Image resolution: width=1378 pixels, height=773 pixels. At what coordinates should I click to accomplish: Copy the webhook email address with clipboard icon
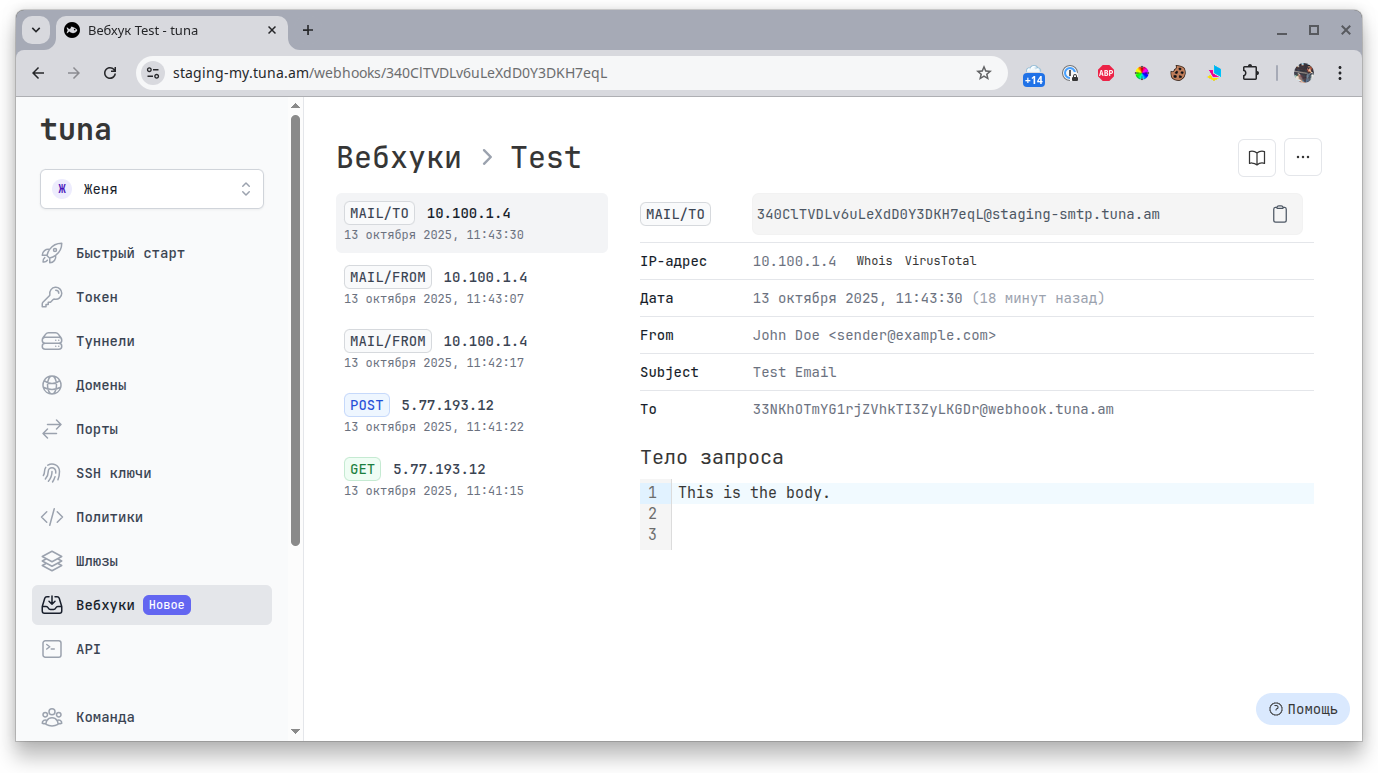tap(1279, 214)
